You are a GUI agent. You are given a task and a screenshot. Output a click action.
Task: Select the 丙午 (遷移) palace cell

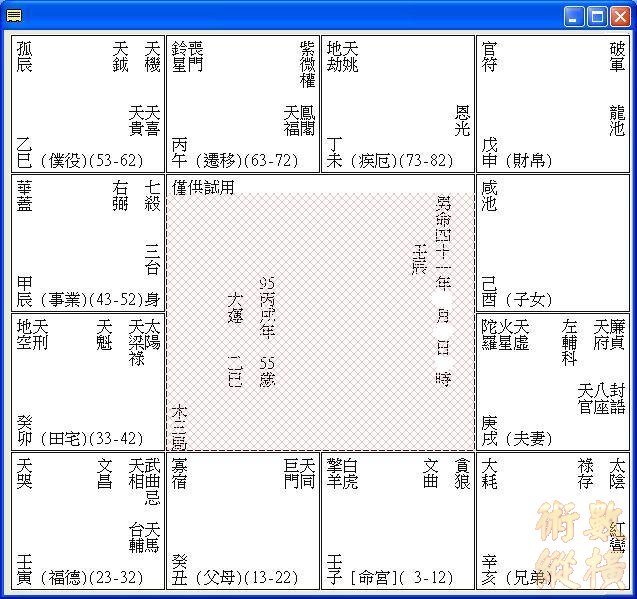[242, 104]
